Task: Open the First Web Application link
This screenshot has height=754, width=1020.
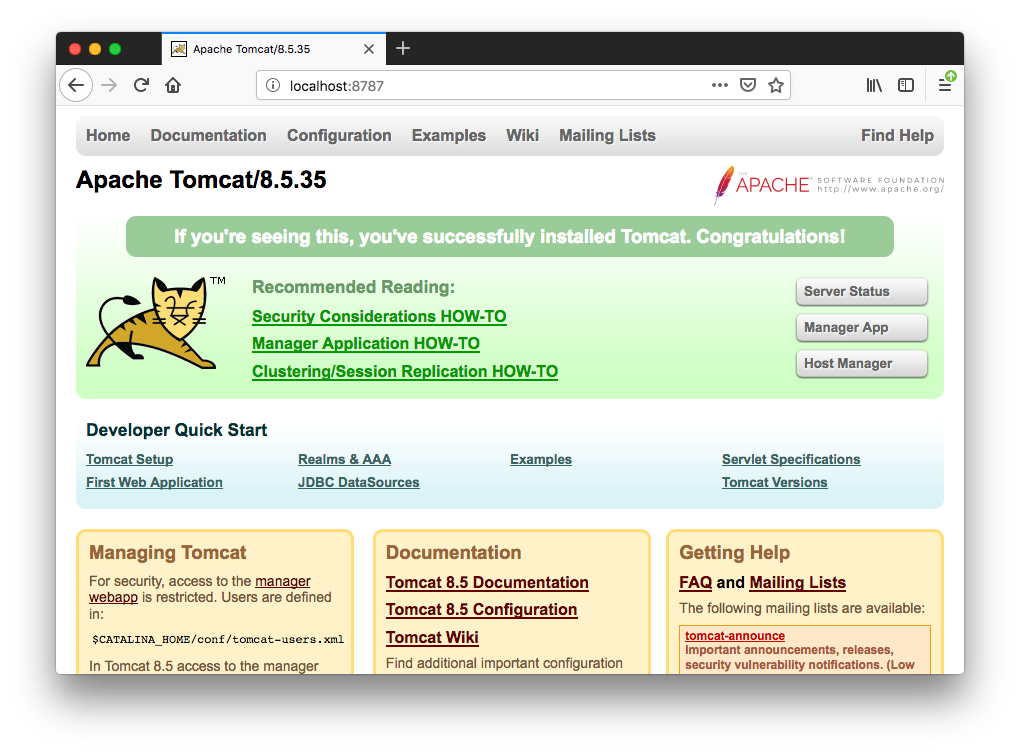Action: coord(154,482)
